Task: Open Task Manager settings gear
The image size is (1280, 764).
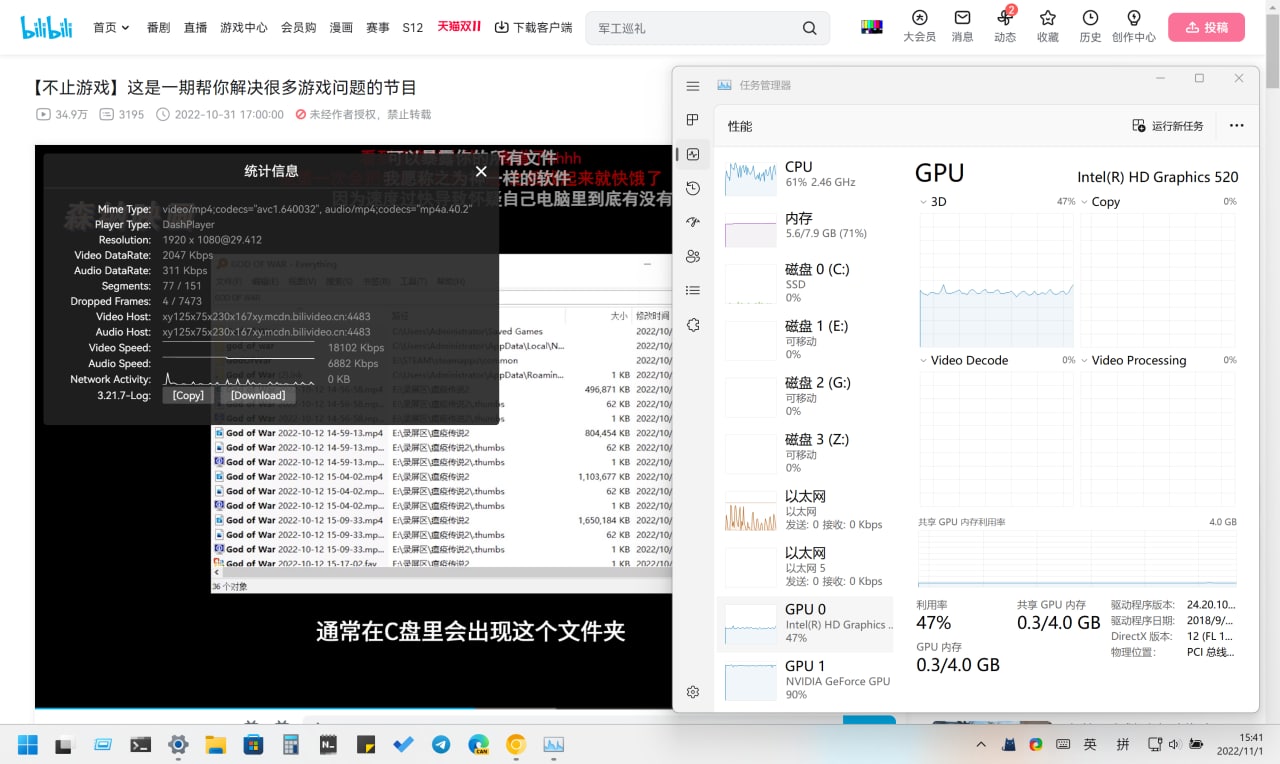Action: click(x=692, y=691)
